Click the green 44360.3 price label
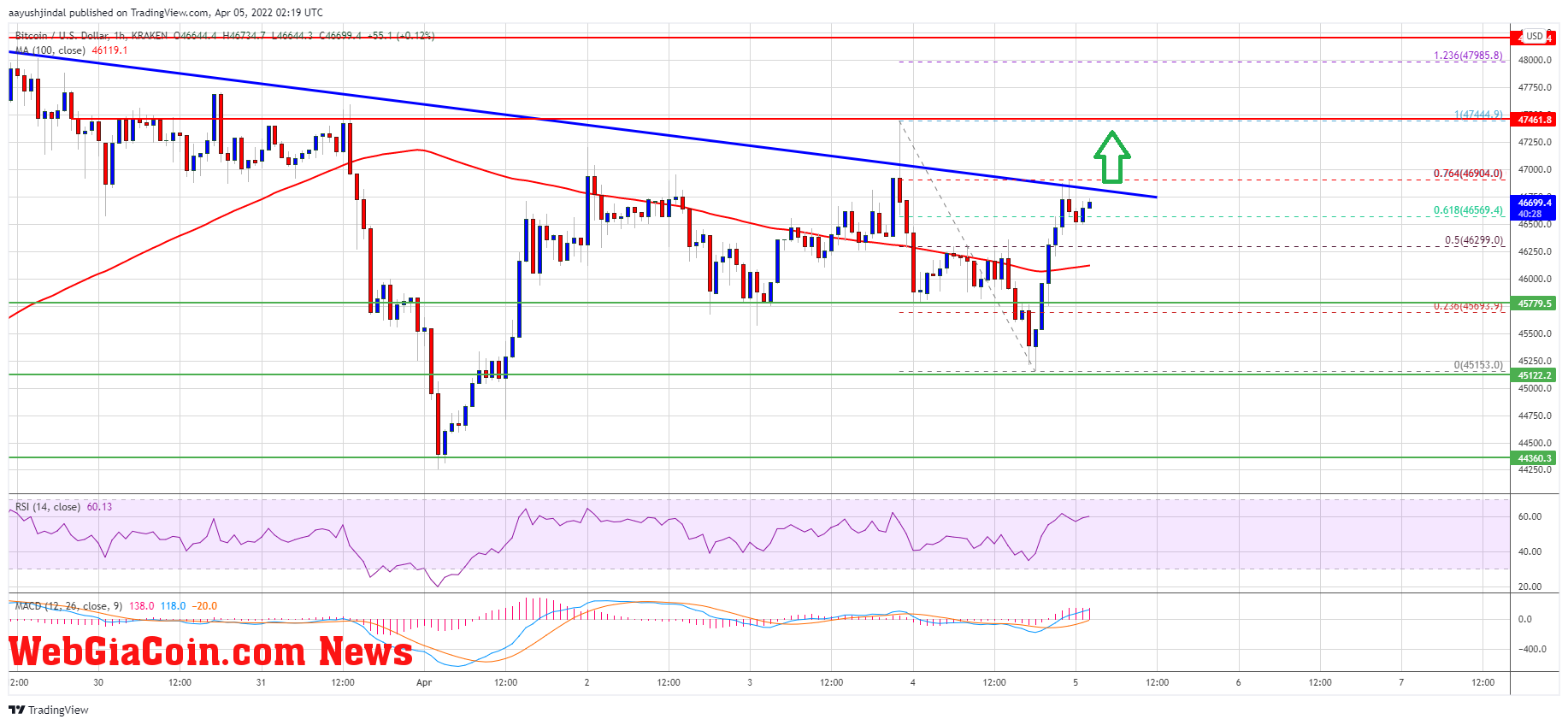The image size is (1568, 725). (x=1534, y=458)
